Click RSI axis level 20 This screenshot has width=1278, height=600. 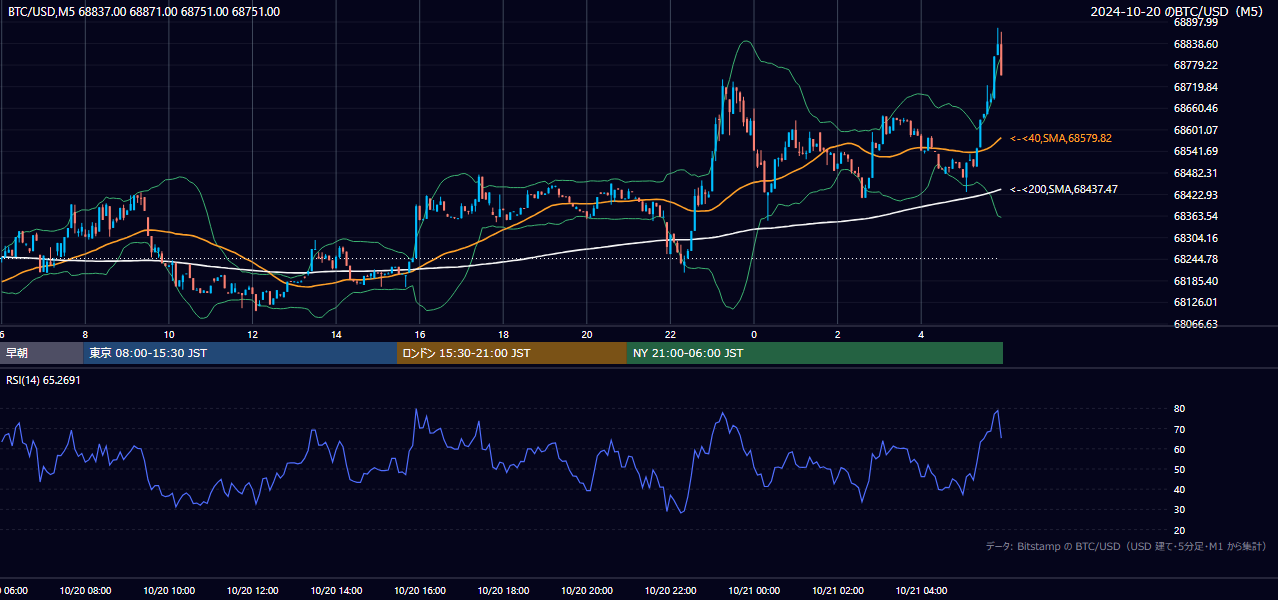[1179, 530]
